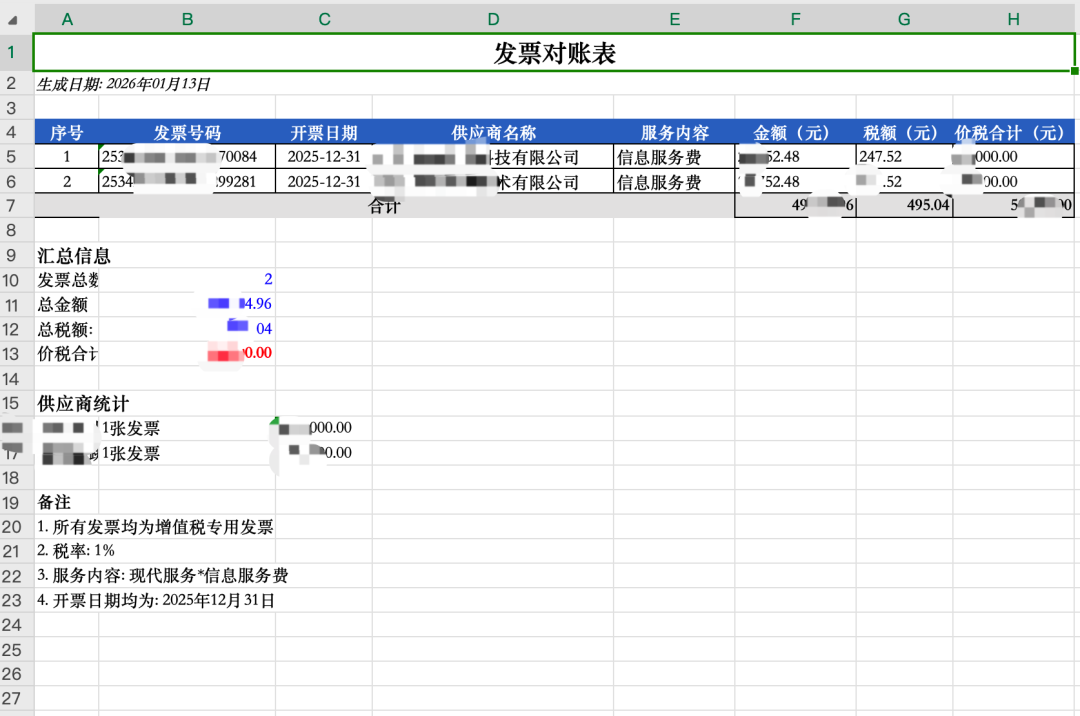Select the 汇总信息 section heading

click(74, 256)
